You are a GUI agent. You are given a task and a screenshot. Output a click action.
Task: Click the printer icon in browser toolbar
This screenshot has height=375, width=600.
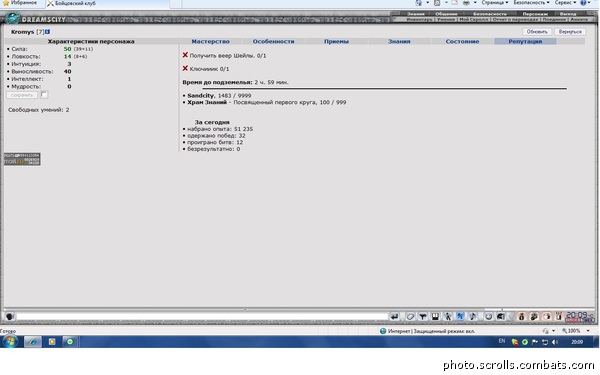coord(466,3)
